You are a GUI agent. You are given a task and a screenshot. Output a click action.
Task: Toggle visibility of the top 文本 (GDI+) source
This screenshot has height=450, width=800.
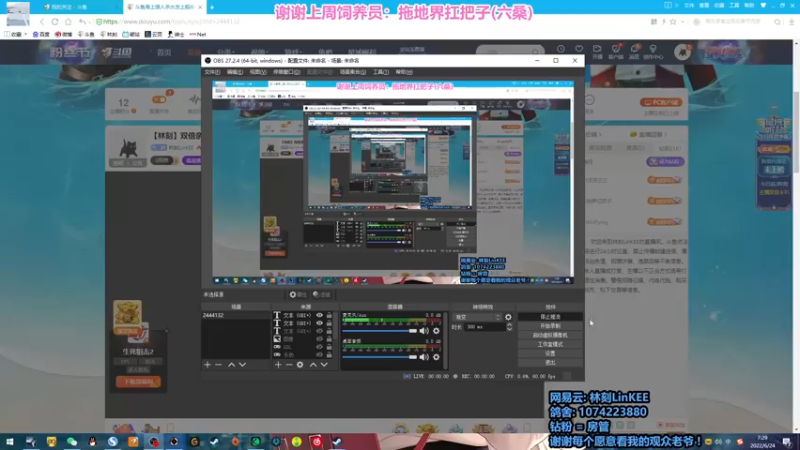(319, 315)
